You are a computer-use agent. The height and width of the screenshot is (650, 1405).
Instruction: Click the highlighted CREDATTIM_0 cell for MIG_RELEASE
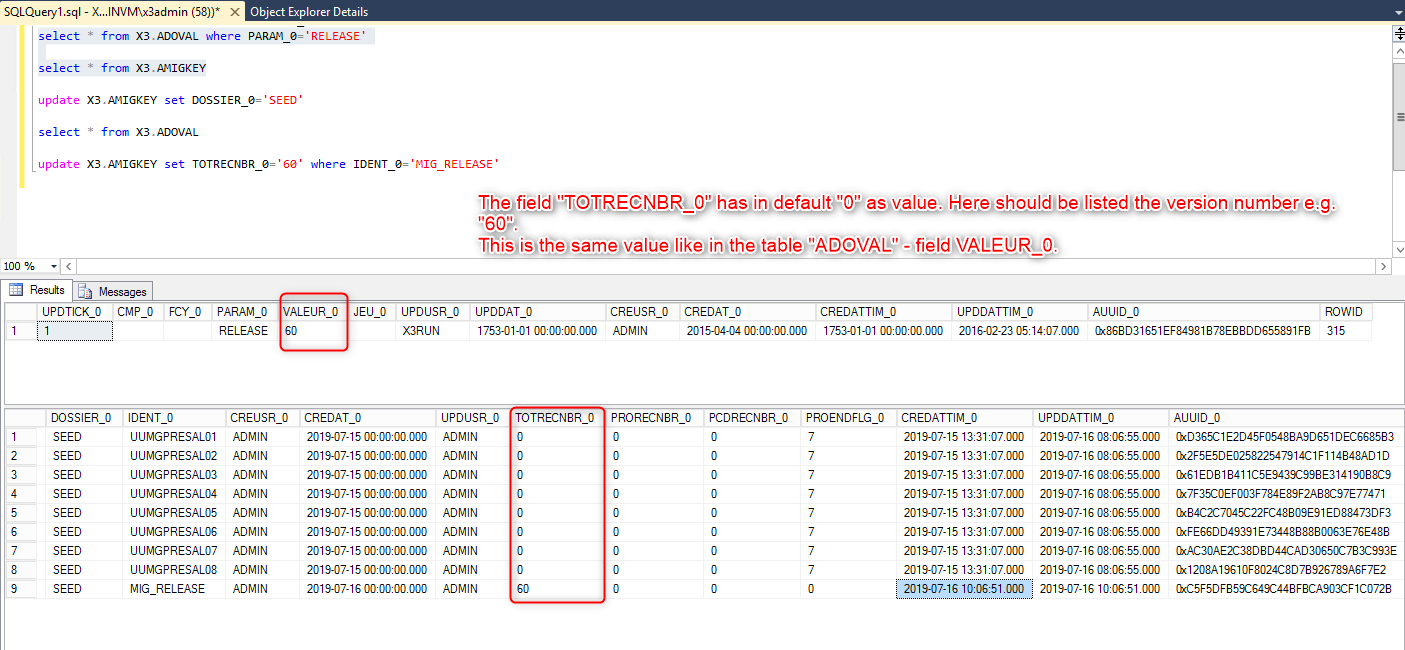click(x=963, y=588)
